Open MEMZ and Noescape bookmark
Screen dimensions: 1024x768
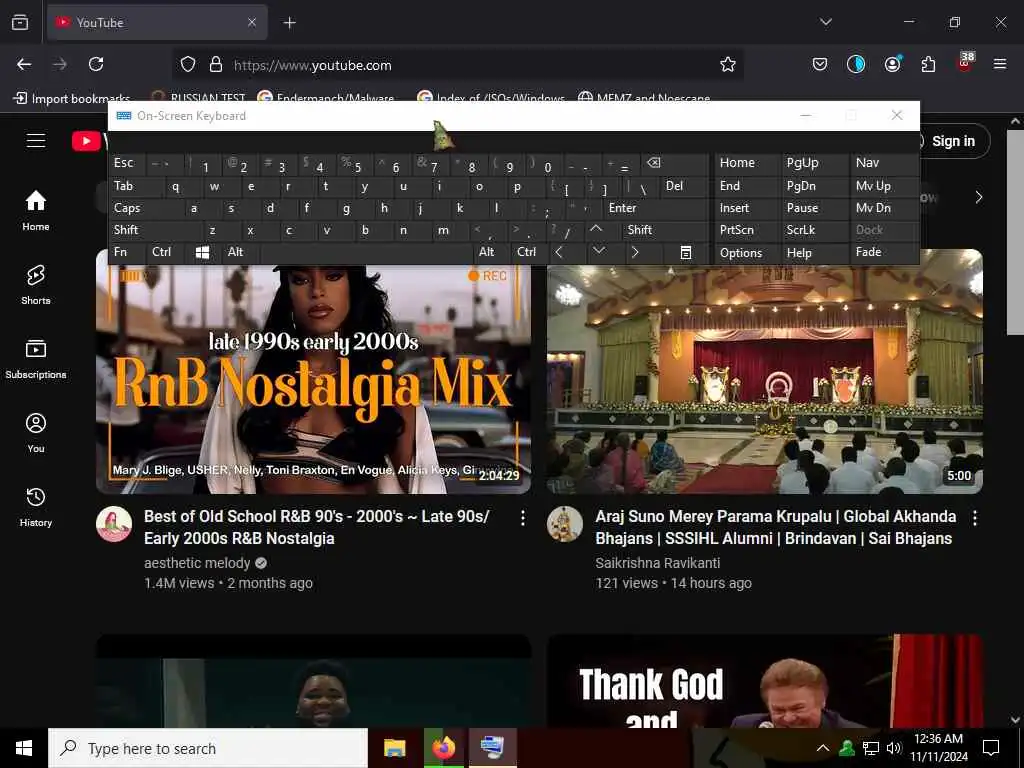644,98
